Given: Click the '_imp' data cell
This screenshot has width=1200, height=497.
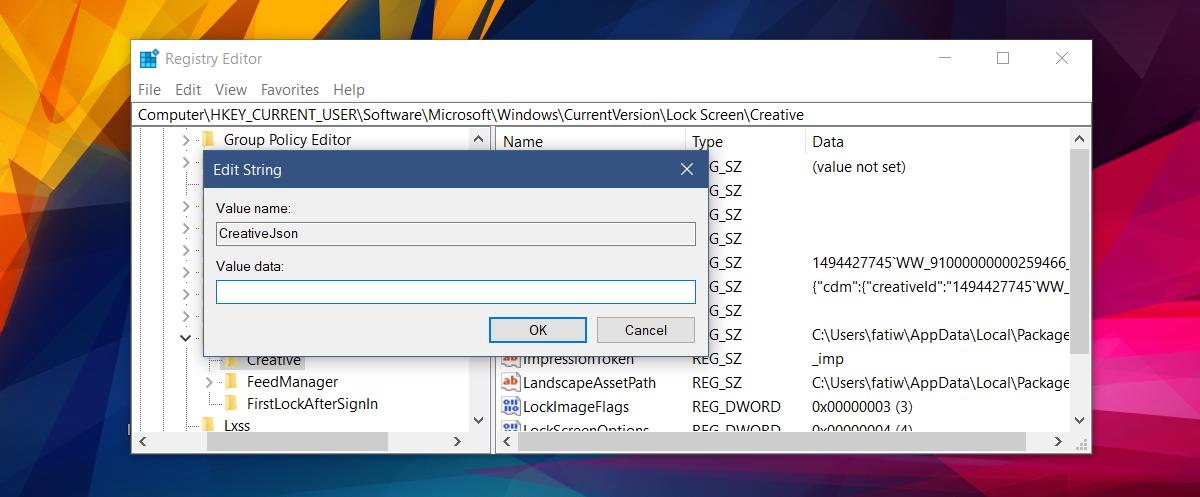Looking at the screenshot, I should (828, 359).
